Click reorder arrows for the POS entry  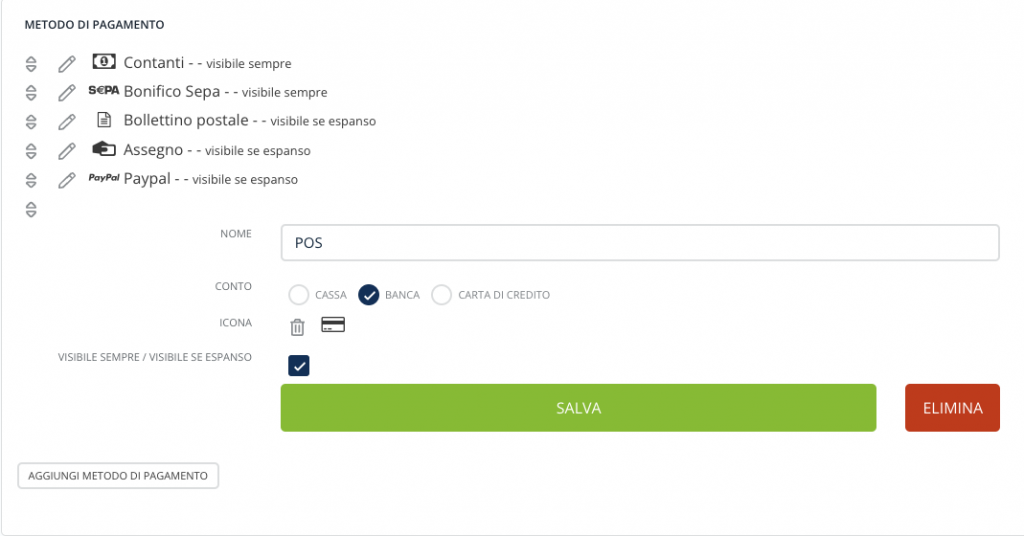click(31, 210)
